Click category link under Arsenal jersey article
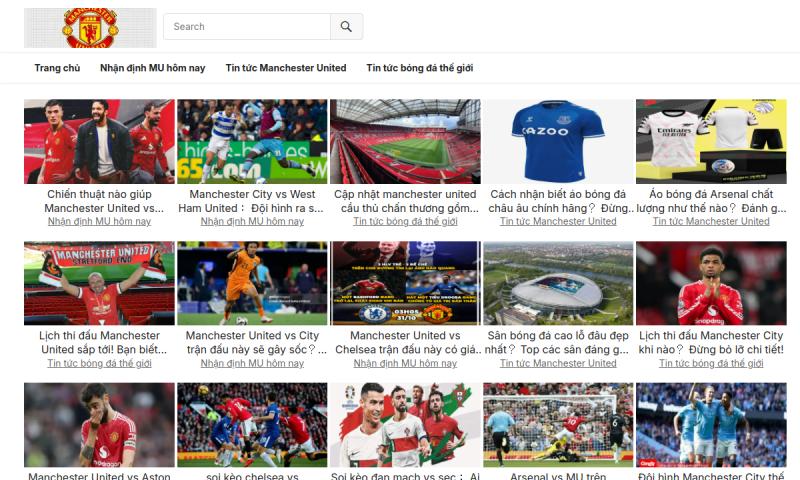Viewport: 800px width, 480px height. click(x=711, y=221)
